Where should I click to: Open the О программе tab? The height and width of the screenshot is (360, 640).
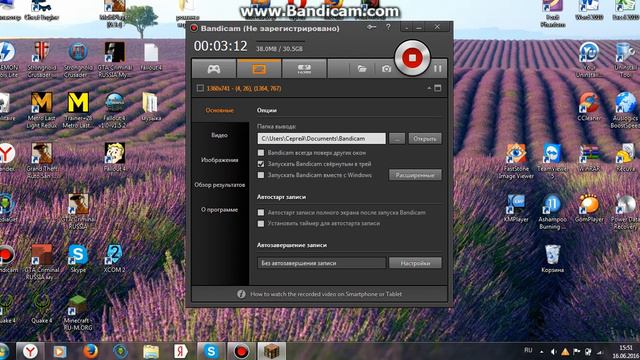click(220, 210)
